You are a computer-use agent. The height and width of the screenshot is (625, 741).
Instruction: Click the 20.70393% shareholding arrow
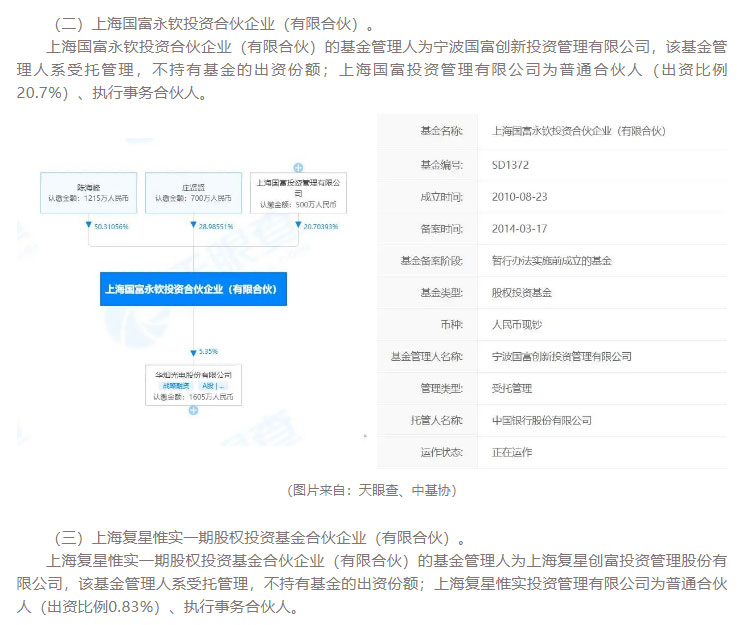297,226
